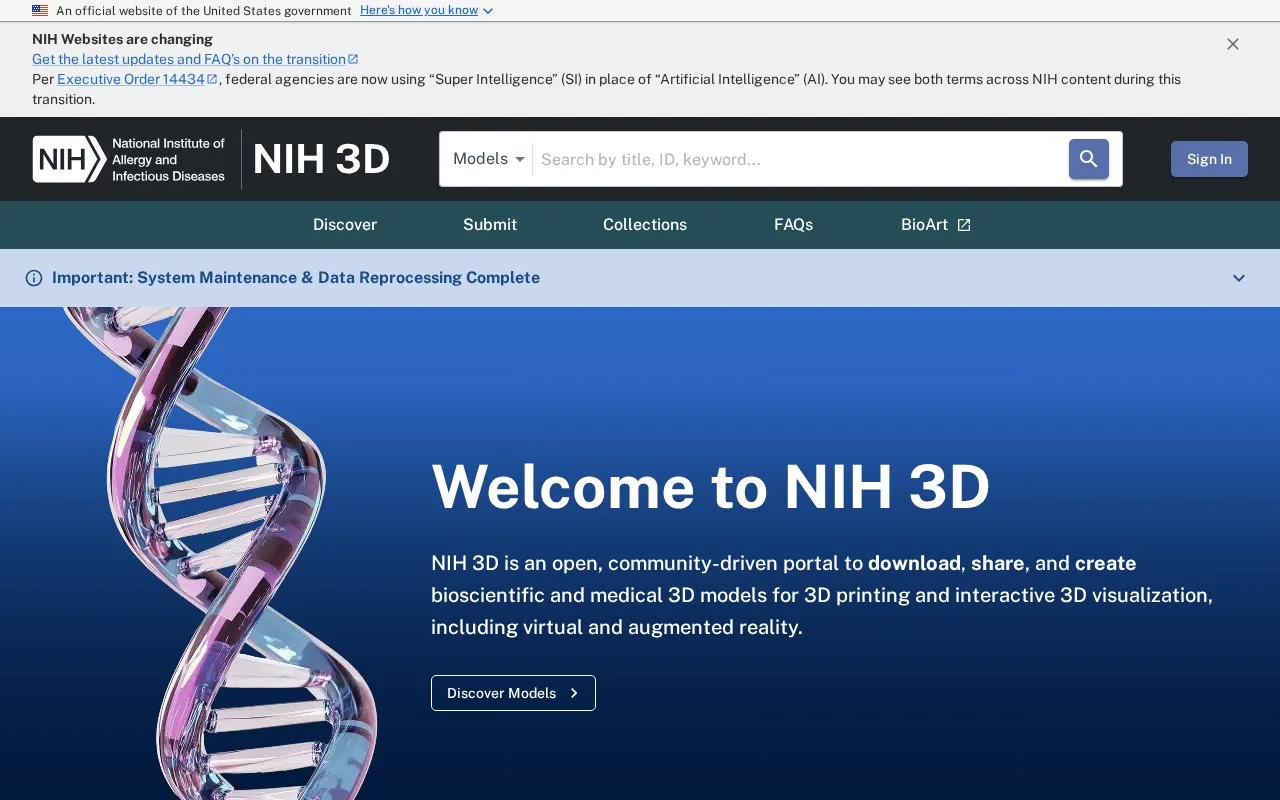Click the US flag icon

coord(40,10)
